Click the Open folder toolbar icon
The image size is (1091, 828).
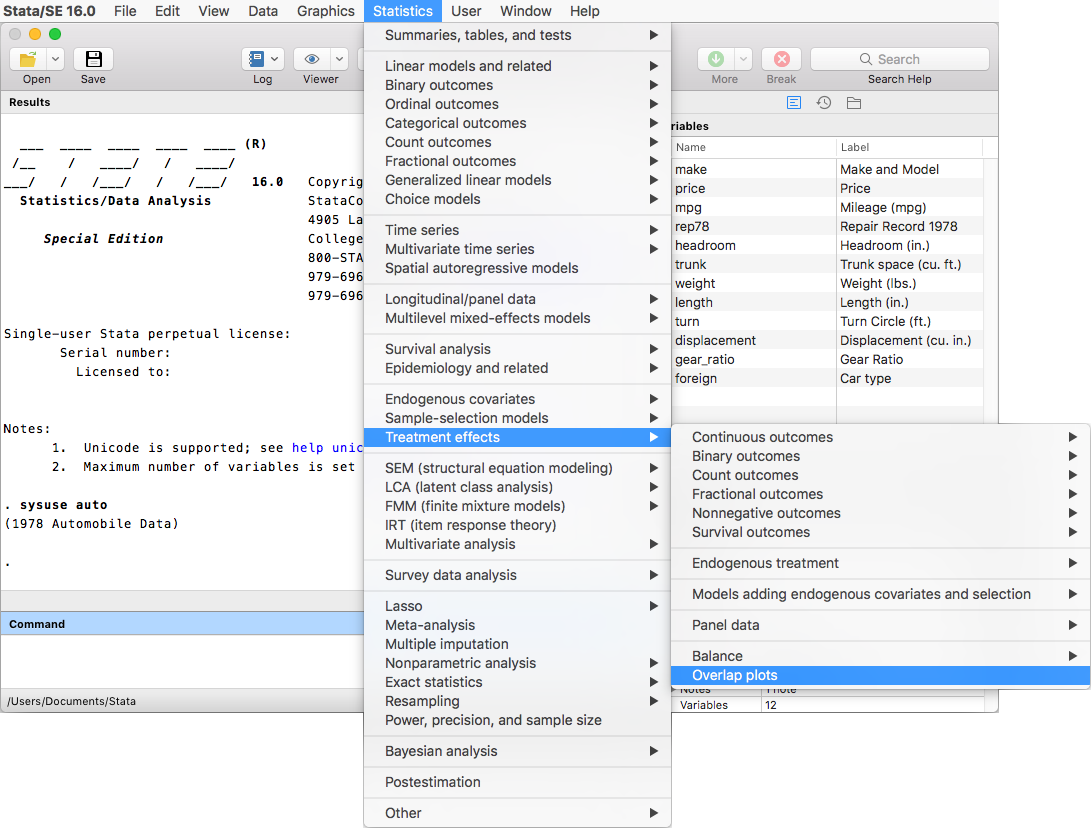click(28, 59)
